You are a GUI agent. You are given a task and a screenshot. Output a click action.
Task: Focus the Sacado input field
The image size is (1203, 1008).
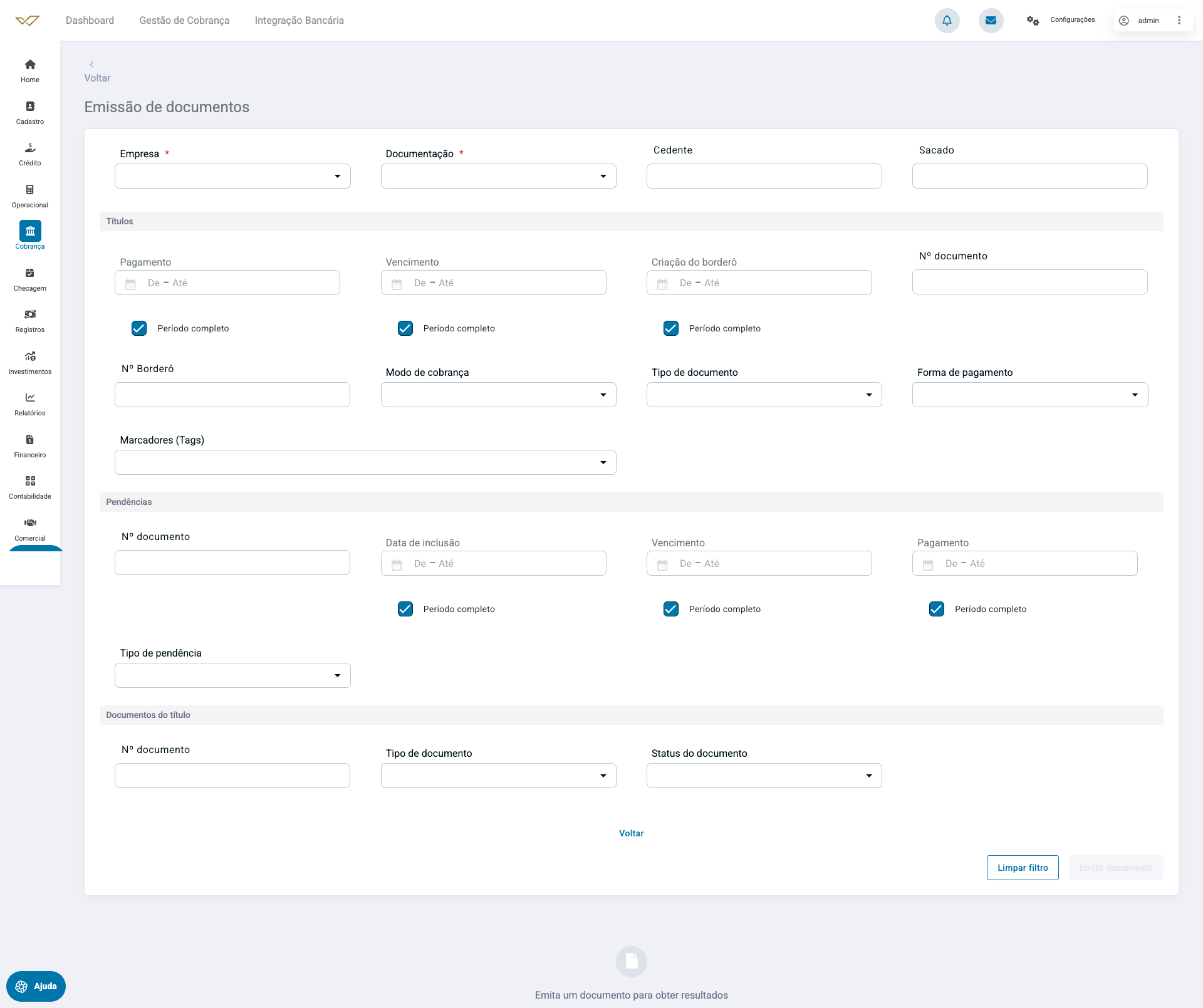[1030, 176]
